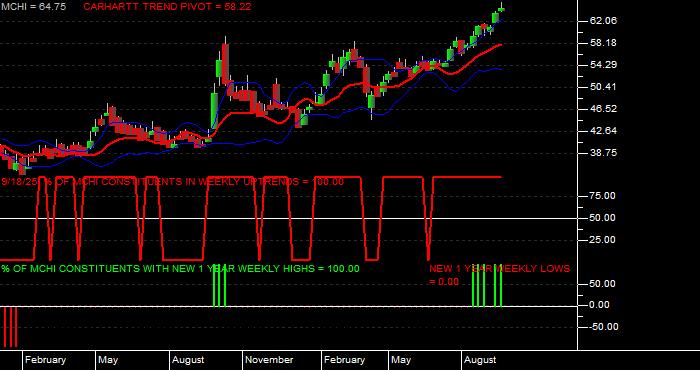This screenshot has height=370, width=700.
Task: Click the 50.41 price axis value
Action: 603,87
